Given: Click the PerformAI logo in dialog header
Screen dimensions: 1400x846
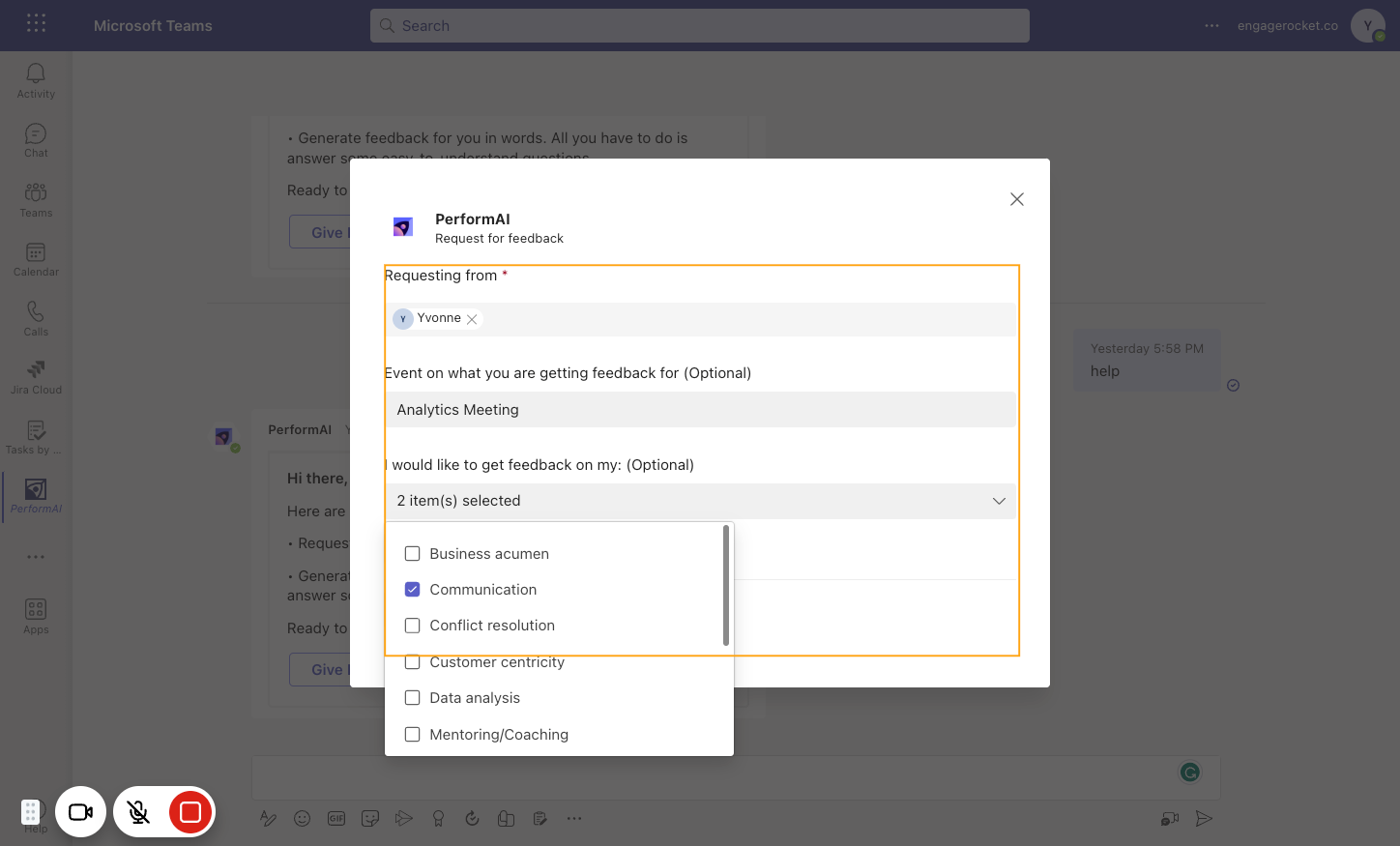Looking at the screenshot, I should (403, 227).
